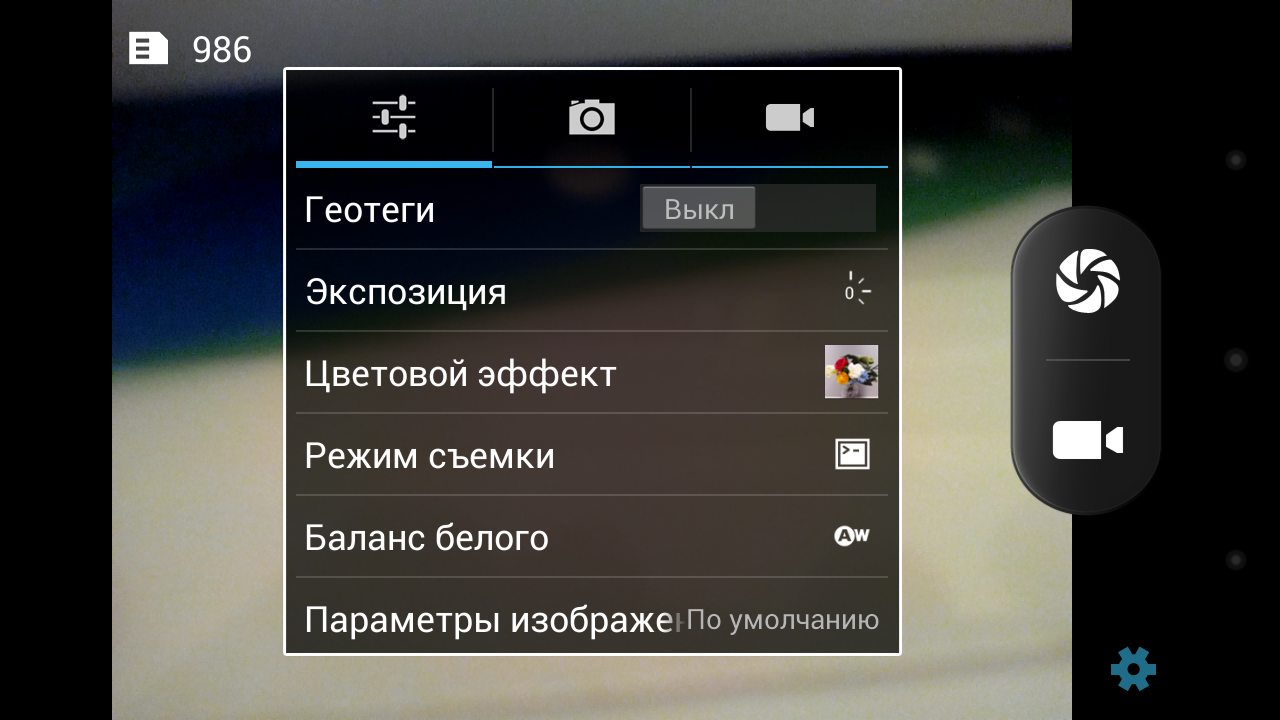Switch to the photo camera settings tab
This screenshot has width=1280, height=720.
[x=592, y=118]
